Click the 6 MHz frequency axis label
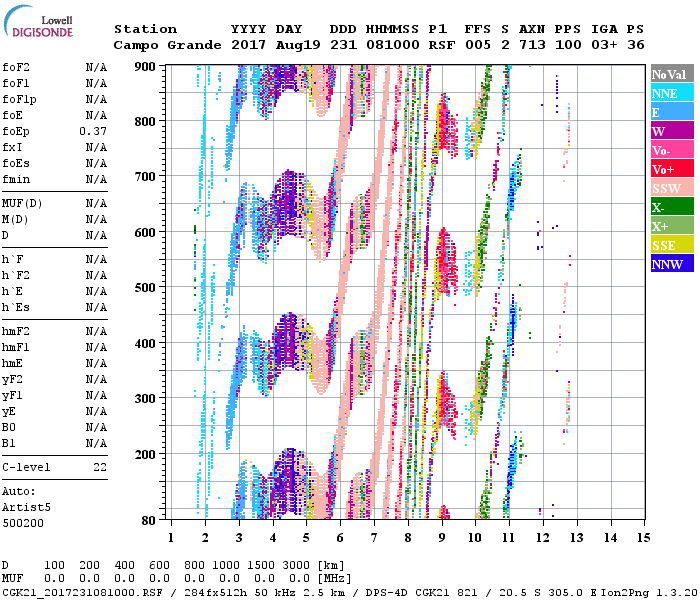Image resolution: width=700 pixels, height=600 pixels. [x=340, y=538]
